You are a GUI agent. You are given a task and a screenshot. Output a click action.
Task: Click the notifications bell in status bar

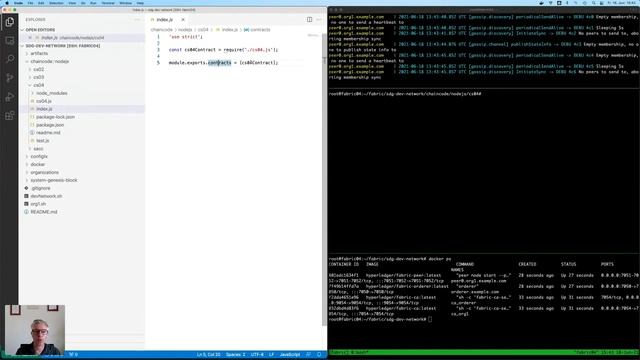(x=319, y=354)
